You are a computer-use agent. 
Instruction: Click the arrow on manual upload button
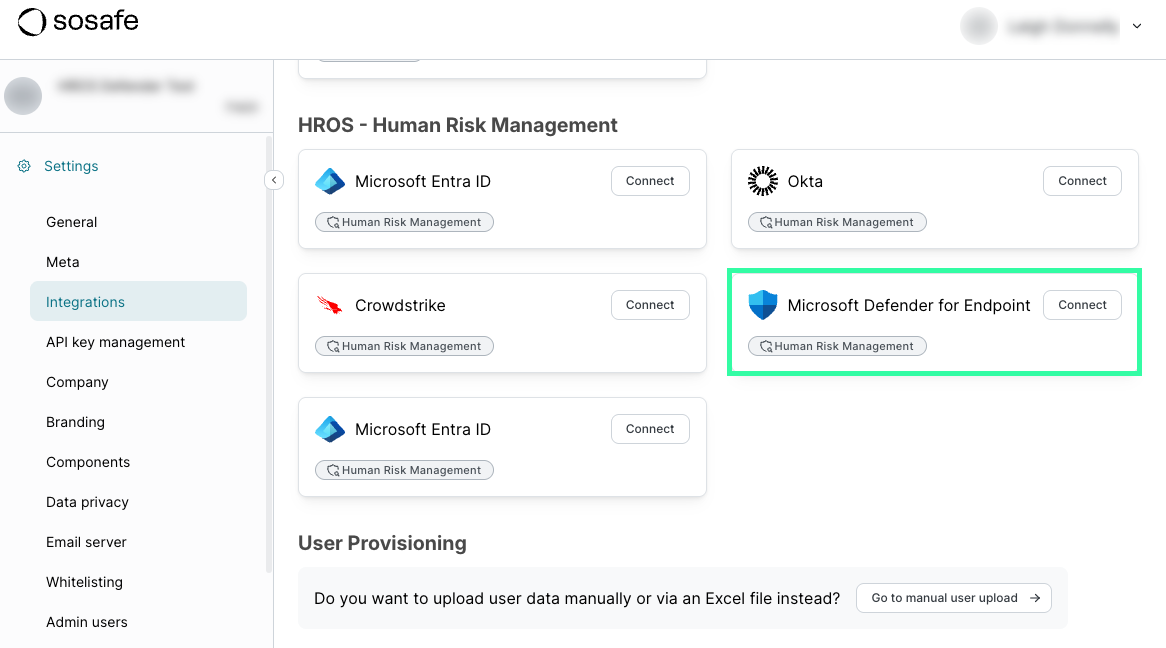[1034, 598]
